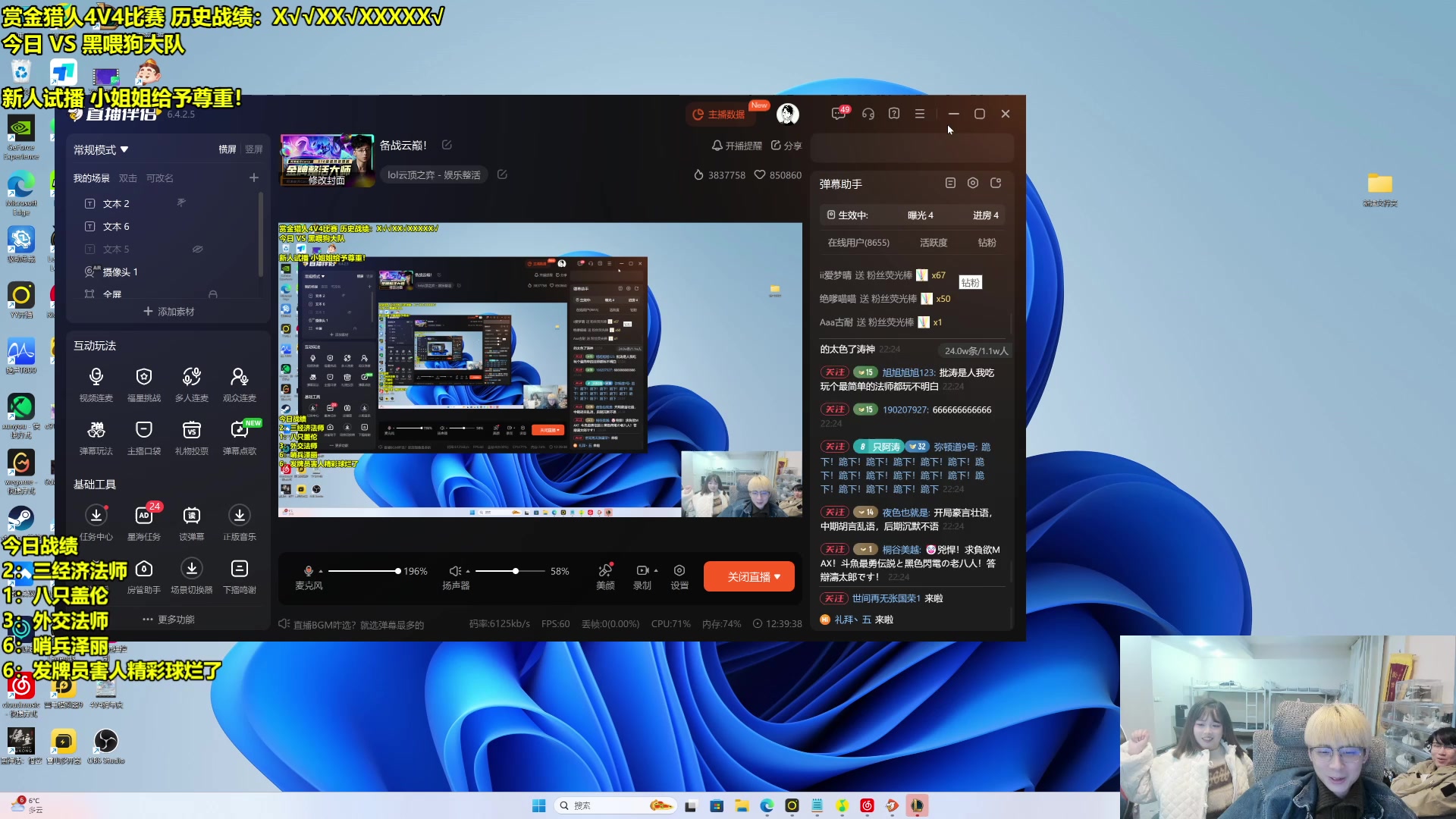Mute the 麦克风 microphone icon
Viewport: 1456px width, 819px height.
coord(308,570)
